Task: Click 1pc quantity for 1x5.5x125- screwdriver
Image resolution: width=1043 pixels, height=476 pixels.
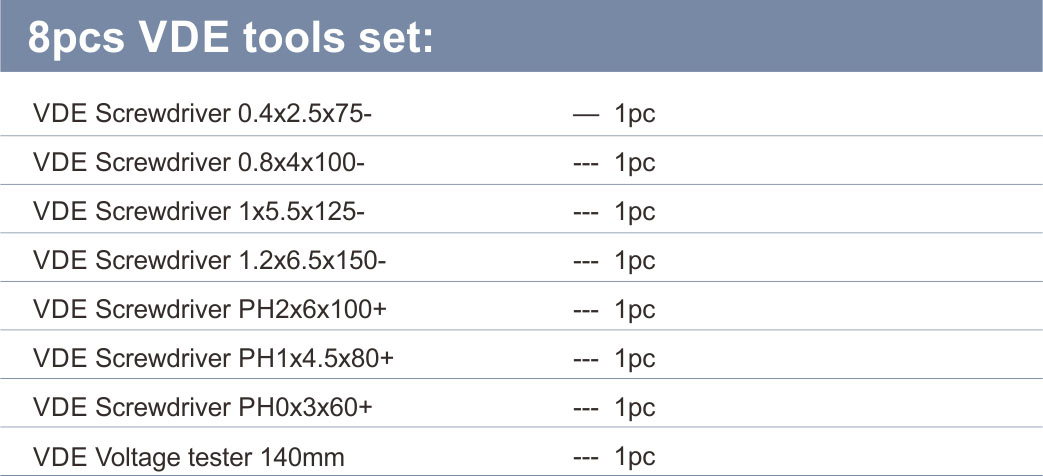Action: click(635, 213)
